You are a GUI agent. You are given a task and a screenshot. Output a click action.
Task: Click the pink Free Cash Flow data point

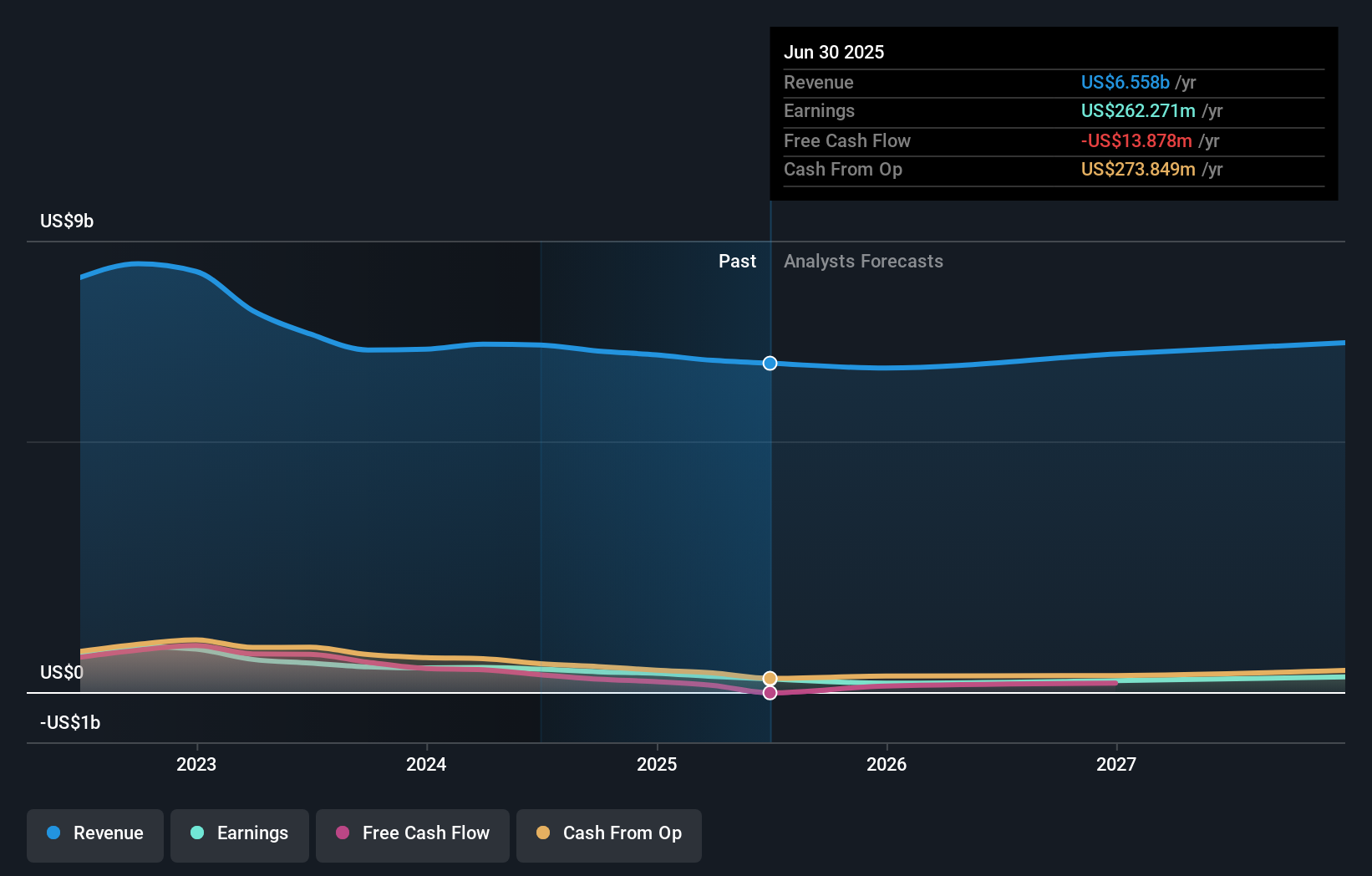[770, 693]
